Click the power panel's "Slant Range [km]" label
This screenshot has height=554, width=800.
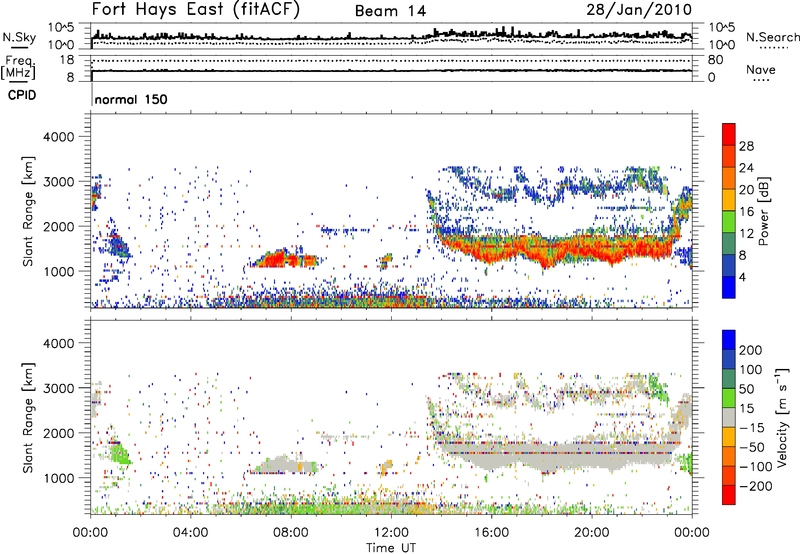(28, 211)
